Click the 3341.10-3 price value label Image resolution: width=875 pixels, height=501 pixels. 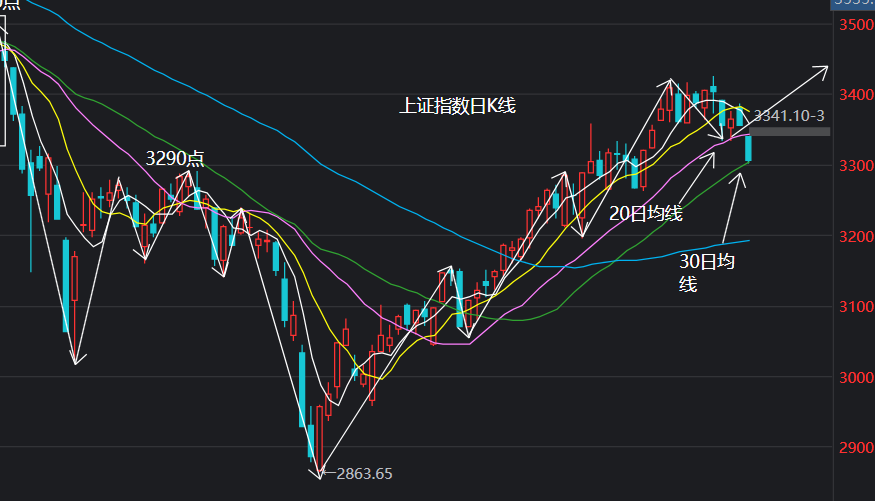point(789,115)
